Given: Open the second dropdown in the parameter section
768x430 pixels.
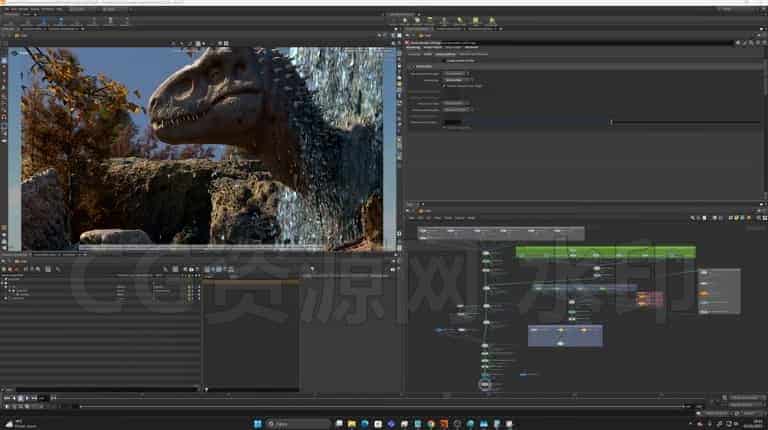Looking at the screenshot, I should (x=455, y=80).
